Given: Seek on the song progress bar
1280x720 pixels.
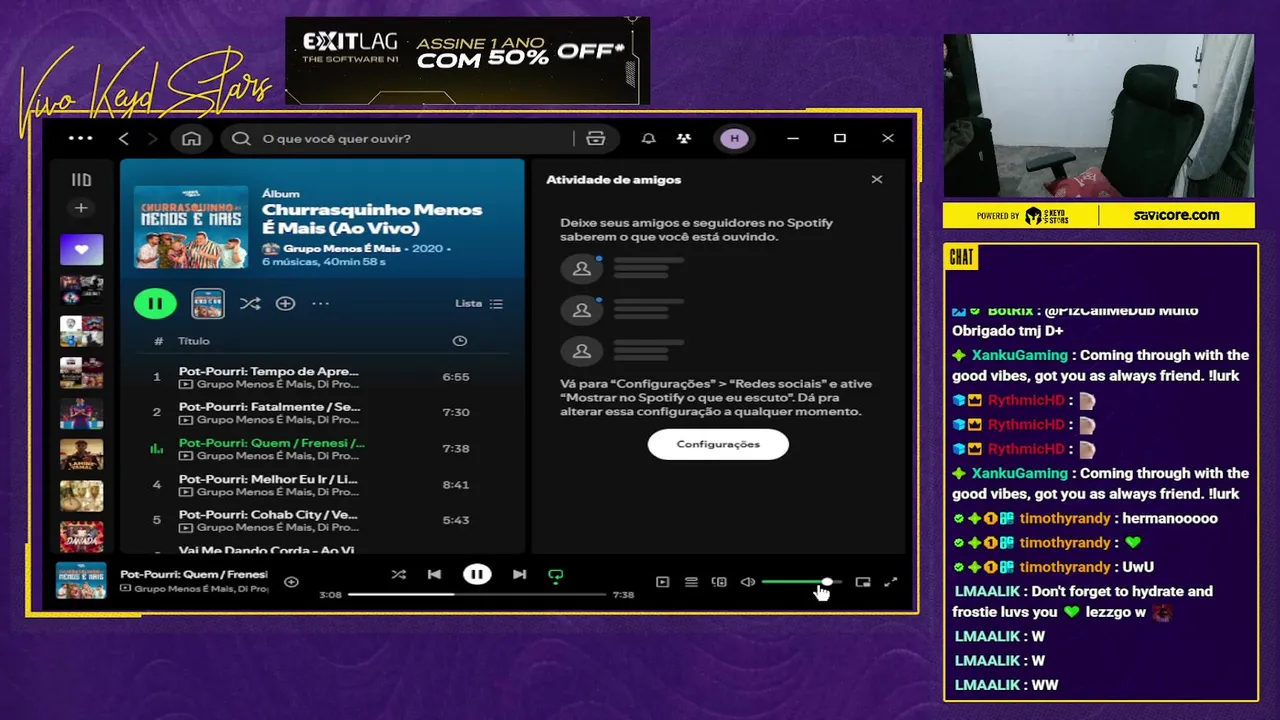Looking at the screenshot, I should coord(477,594).
